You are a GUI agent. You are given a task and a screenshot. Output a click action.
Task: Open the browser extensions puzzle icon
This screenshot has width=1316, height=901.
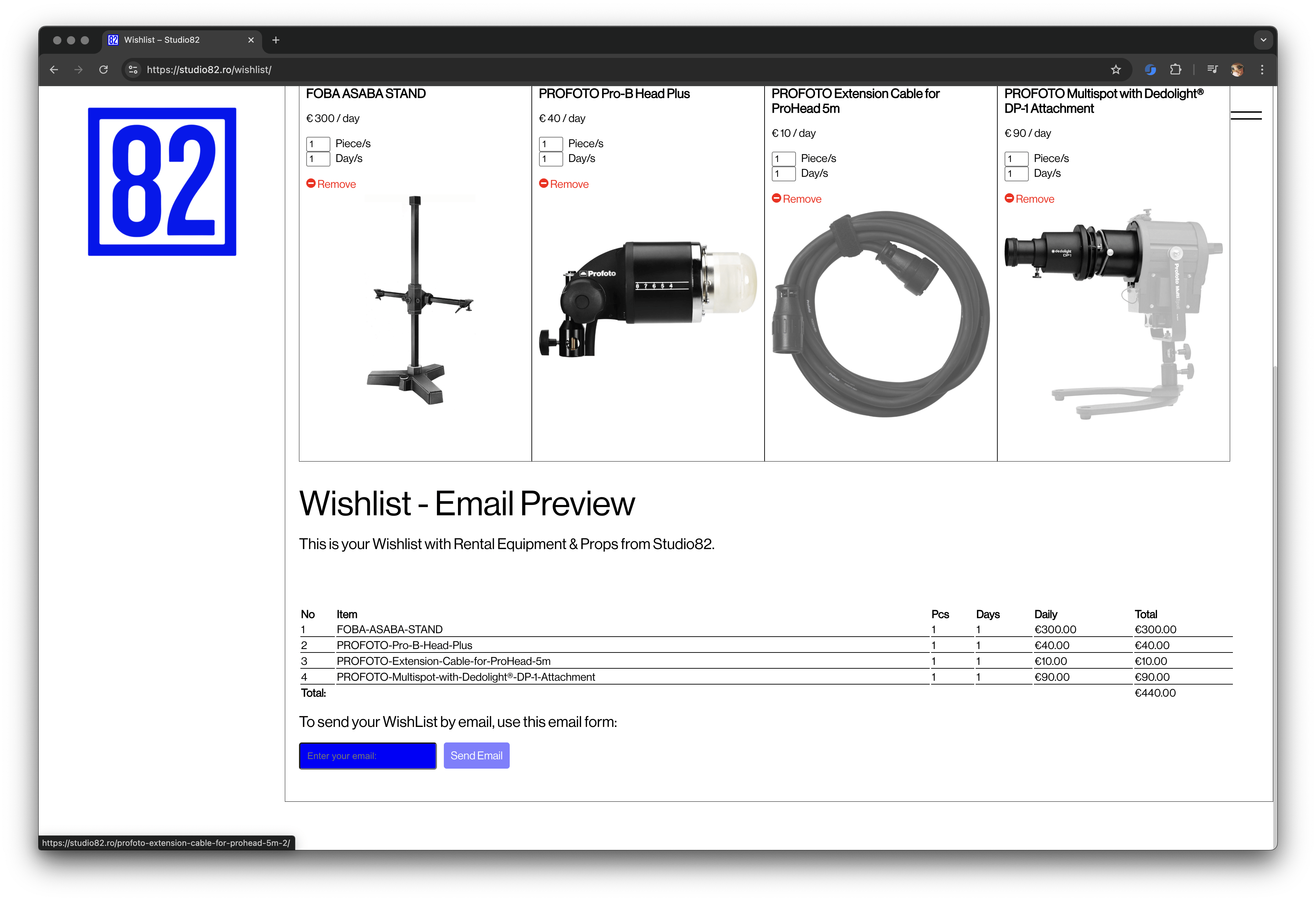point(1176,70)
